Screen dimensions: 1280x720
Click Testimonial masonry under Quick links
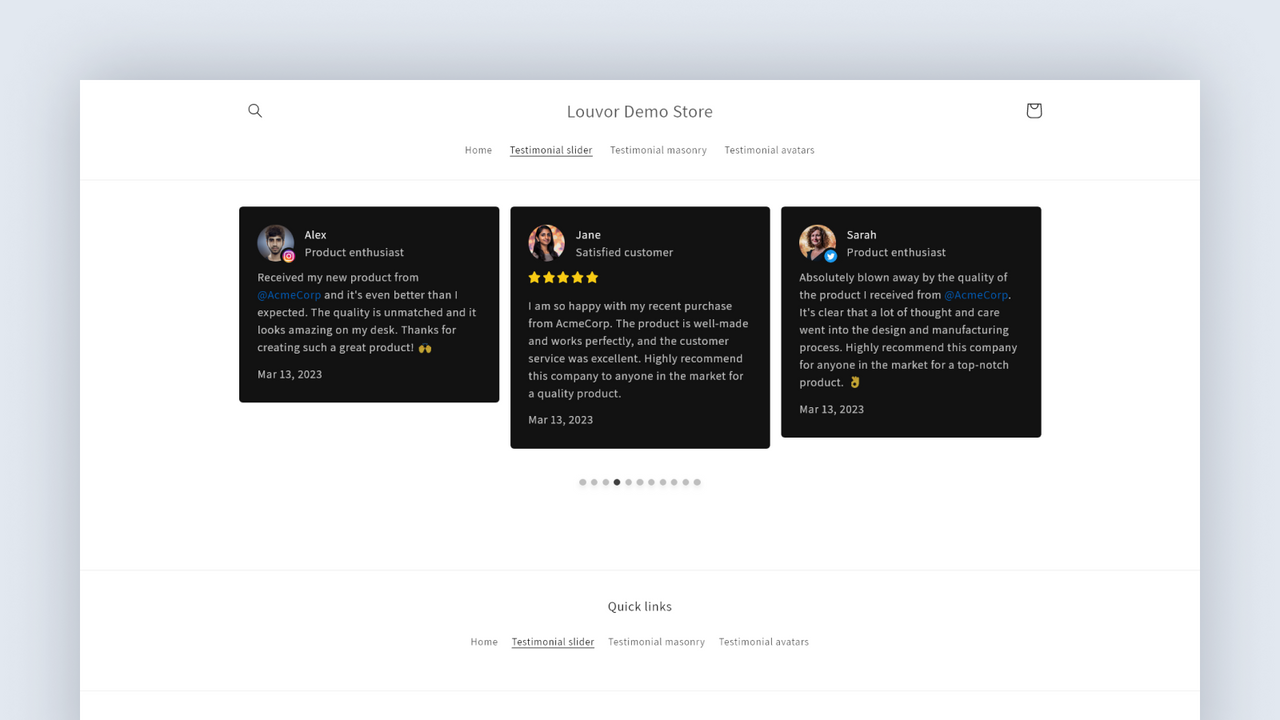656,642
